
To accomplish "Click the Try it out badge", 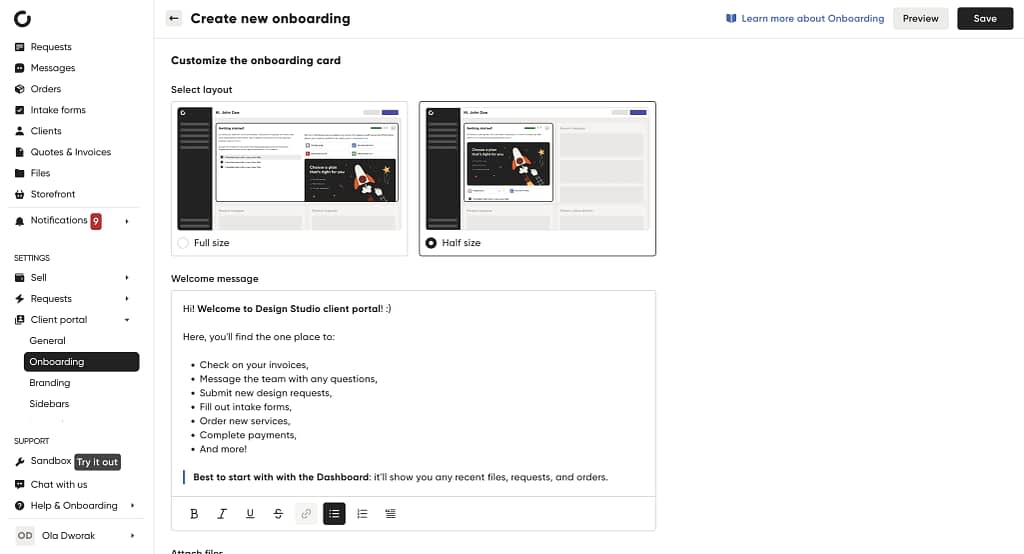I will tap(97, 462).
